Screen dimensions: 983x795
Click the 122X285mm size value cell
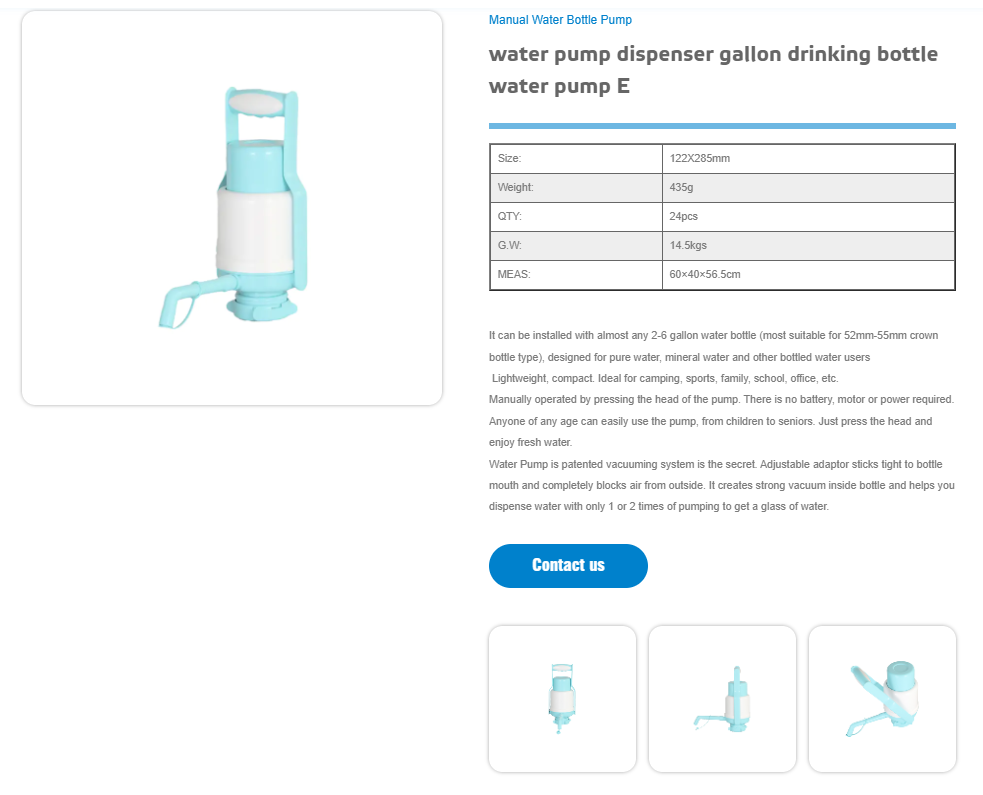tap(808, 159)
